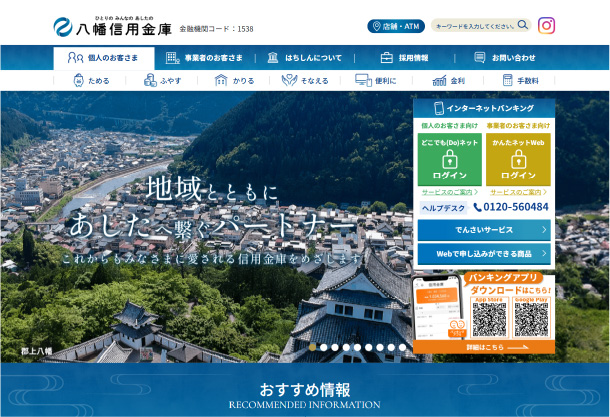Click the かりる house icon
This screenshot has height=417, width=610.
point(221,80)
